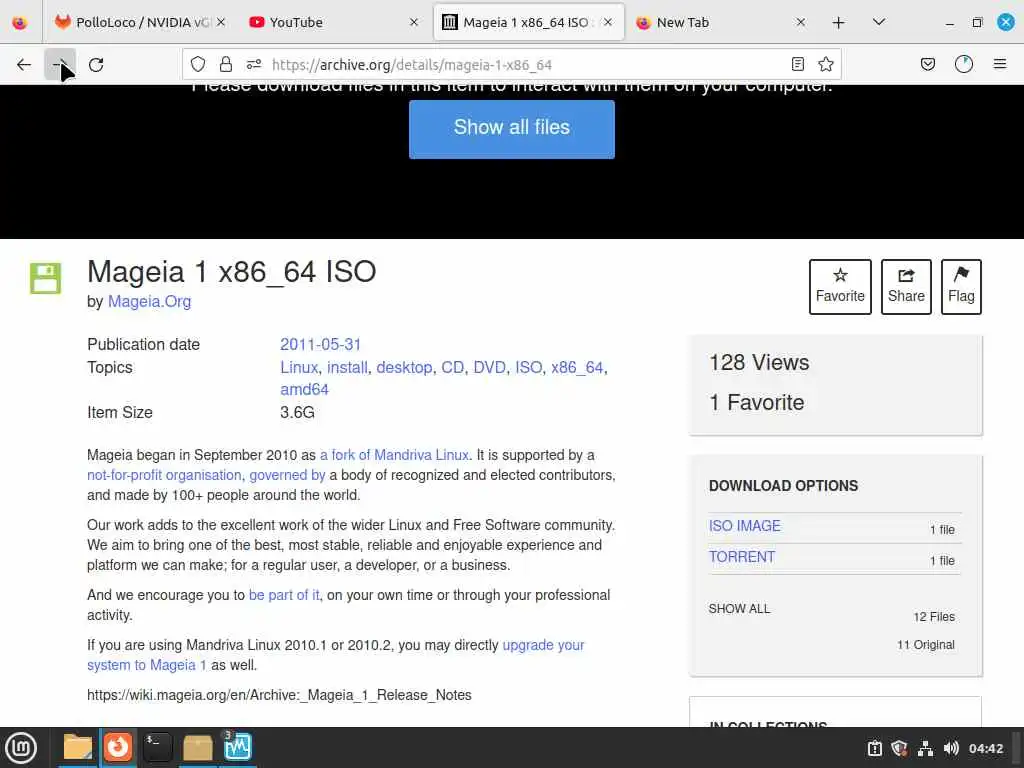Image resolution: width=1024 pixels, height=768 pixels.
Task: Open a new tab with plus button
Action: pos(839,23)
